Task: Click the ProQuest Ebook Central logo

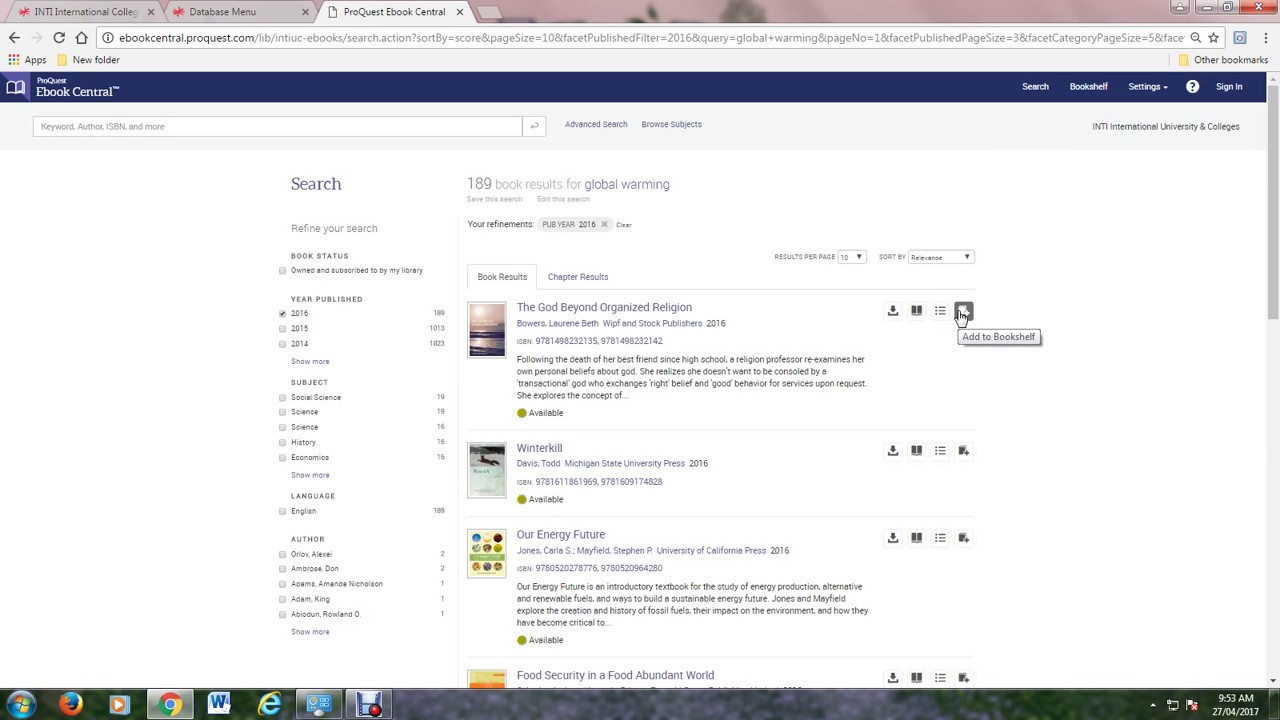Action: click(x=62, y=87)
